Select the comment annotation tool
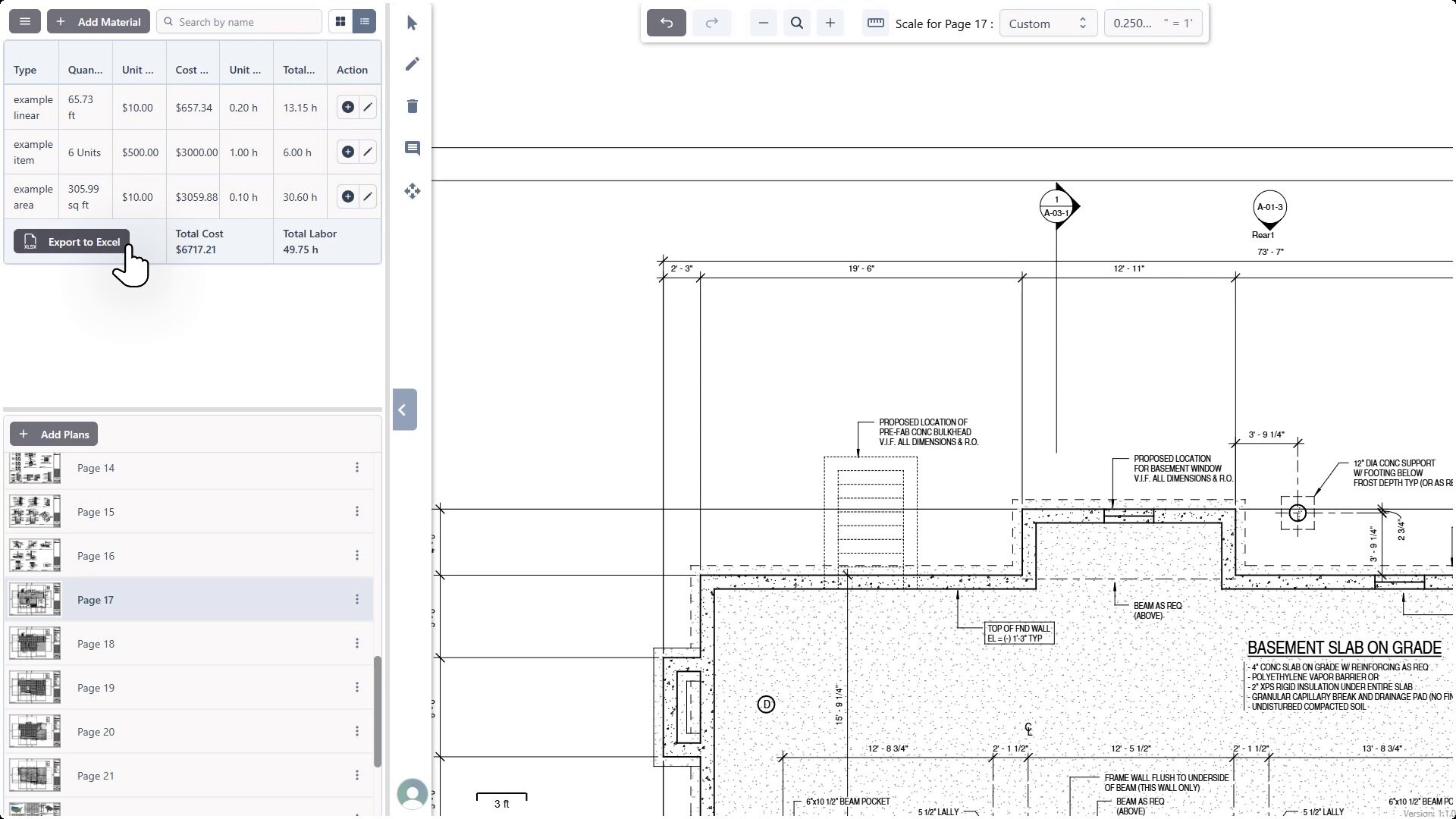 [412, 148]
